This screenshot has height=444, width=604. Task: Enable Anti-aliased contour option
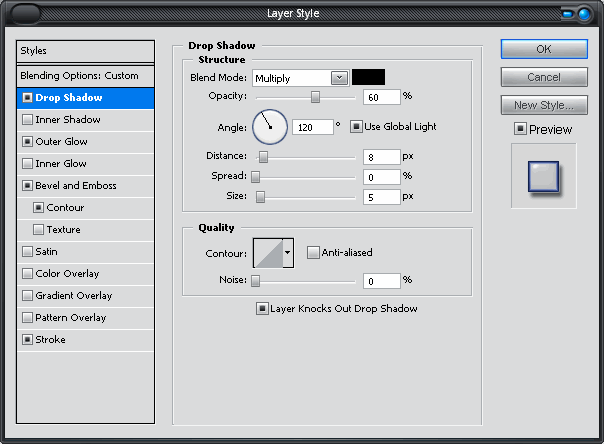[313, 253]
